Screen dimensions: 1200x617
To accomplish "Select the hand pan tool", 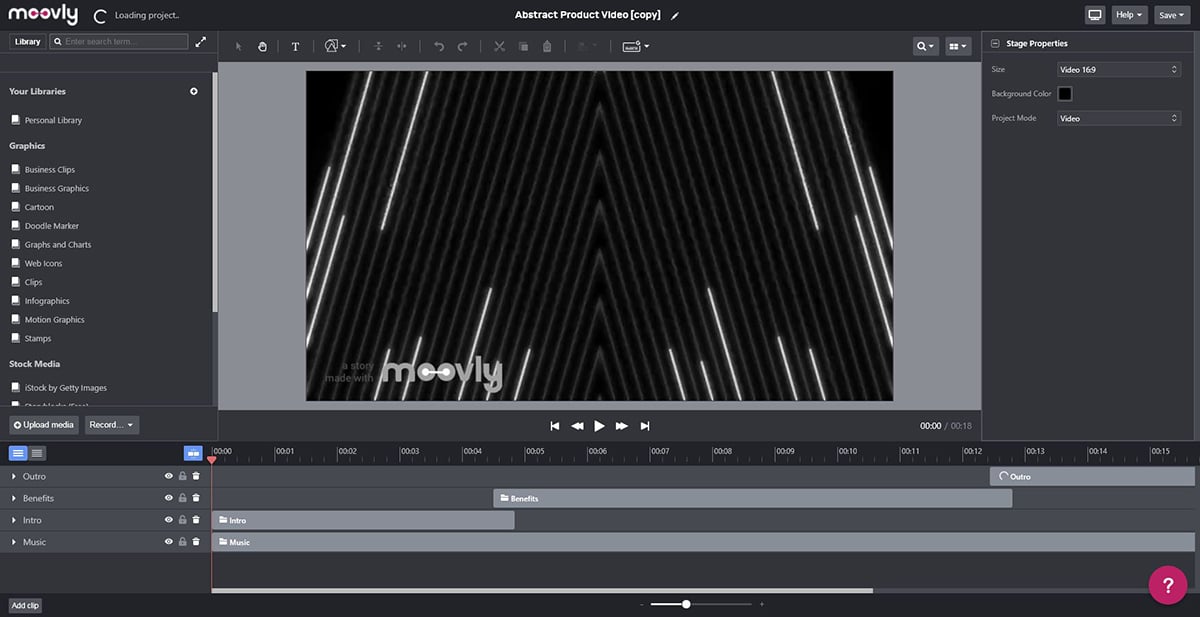I will 262,46.
